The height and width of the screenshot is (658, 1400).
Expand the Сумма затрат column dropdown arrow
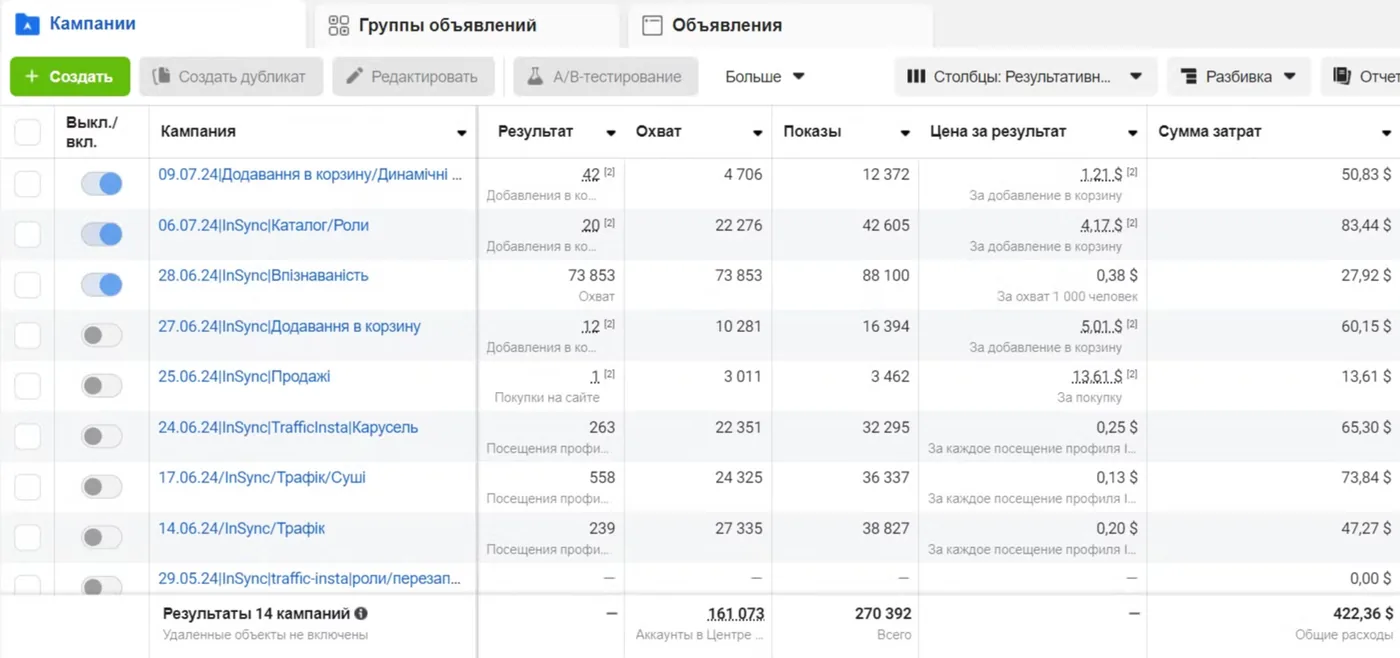coord(1386,132)
